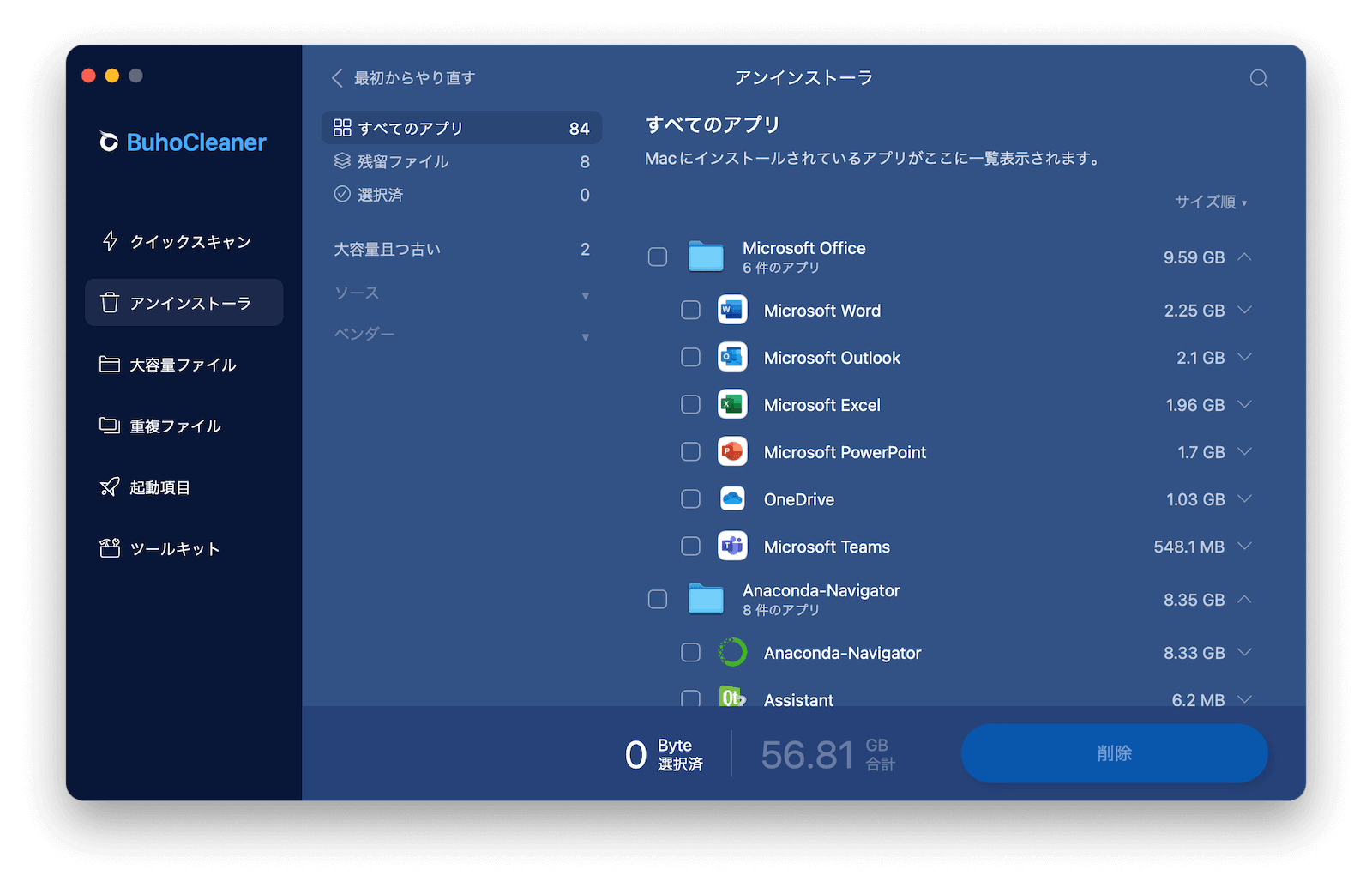Click the search magnifier icon
Screen dimensions: 1372x888
tap(1258, 78)
